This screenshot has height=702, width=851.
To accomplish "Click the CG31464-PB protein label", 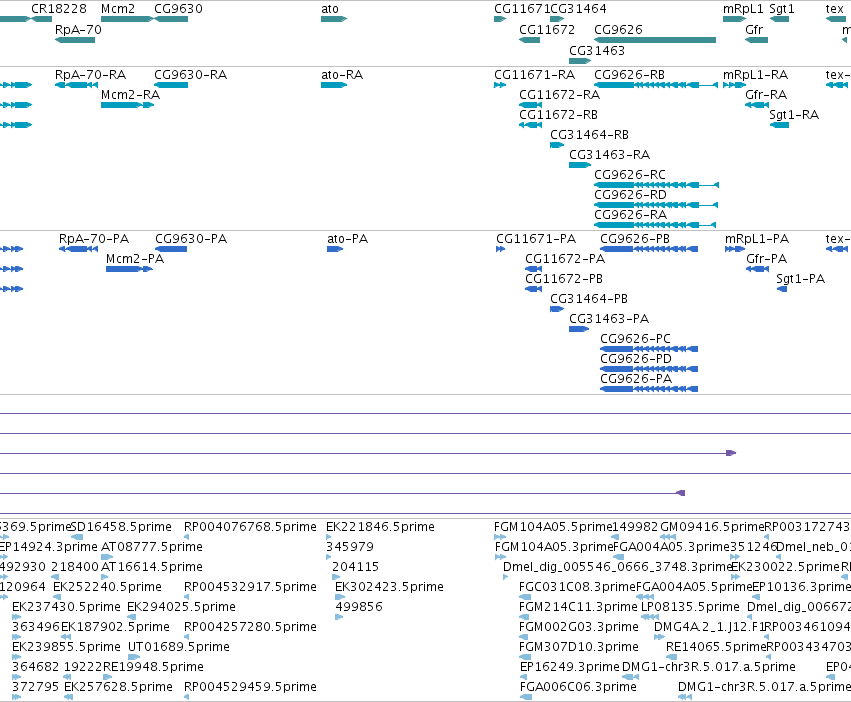I will [x=589, y=299].
